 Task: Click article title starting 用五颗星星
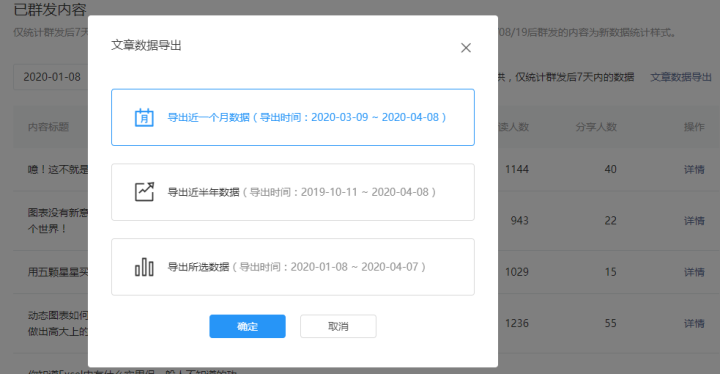58,272
